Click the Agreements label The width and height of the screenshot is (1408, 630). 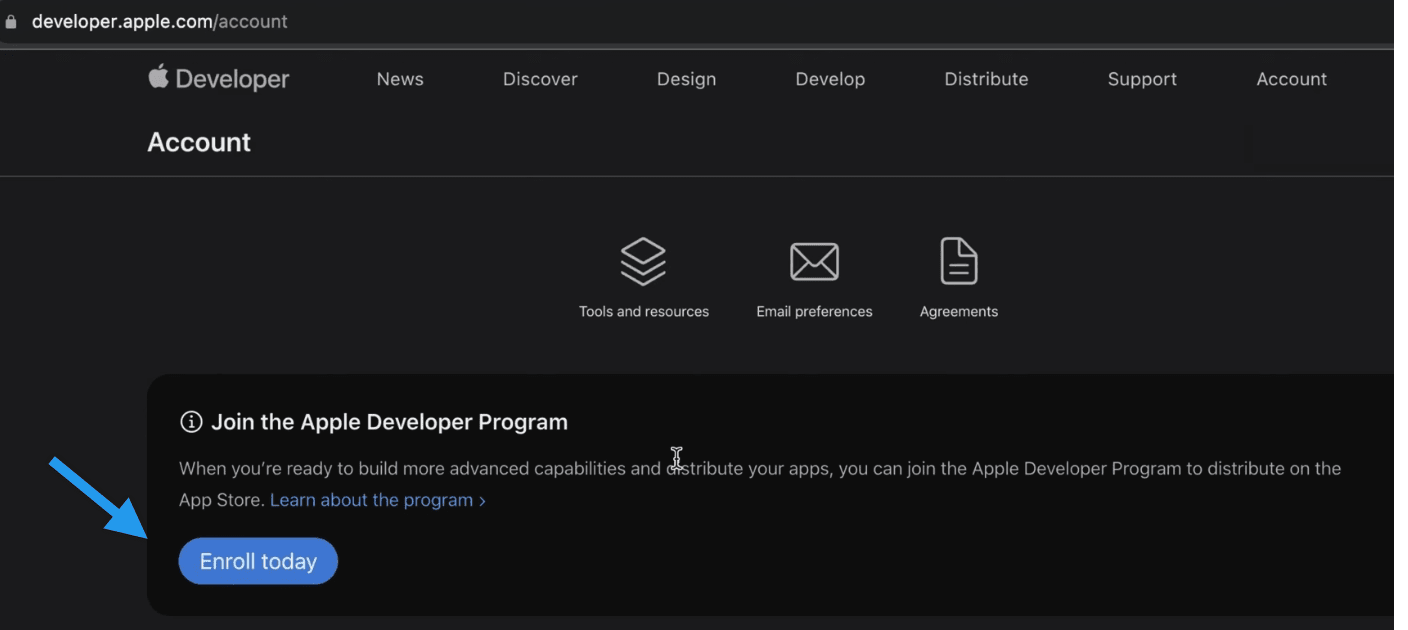click(959, 311)
